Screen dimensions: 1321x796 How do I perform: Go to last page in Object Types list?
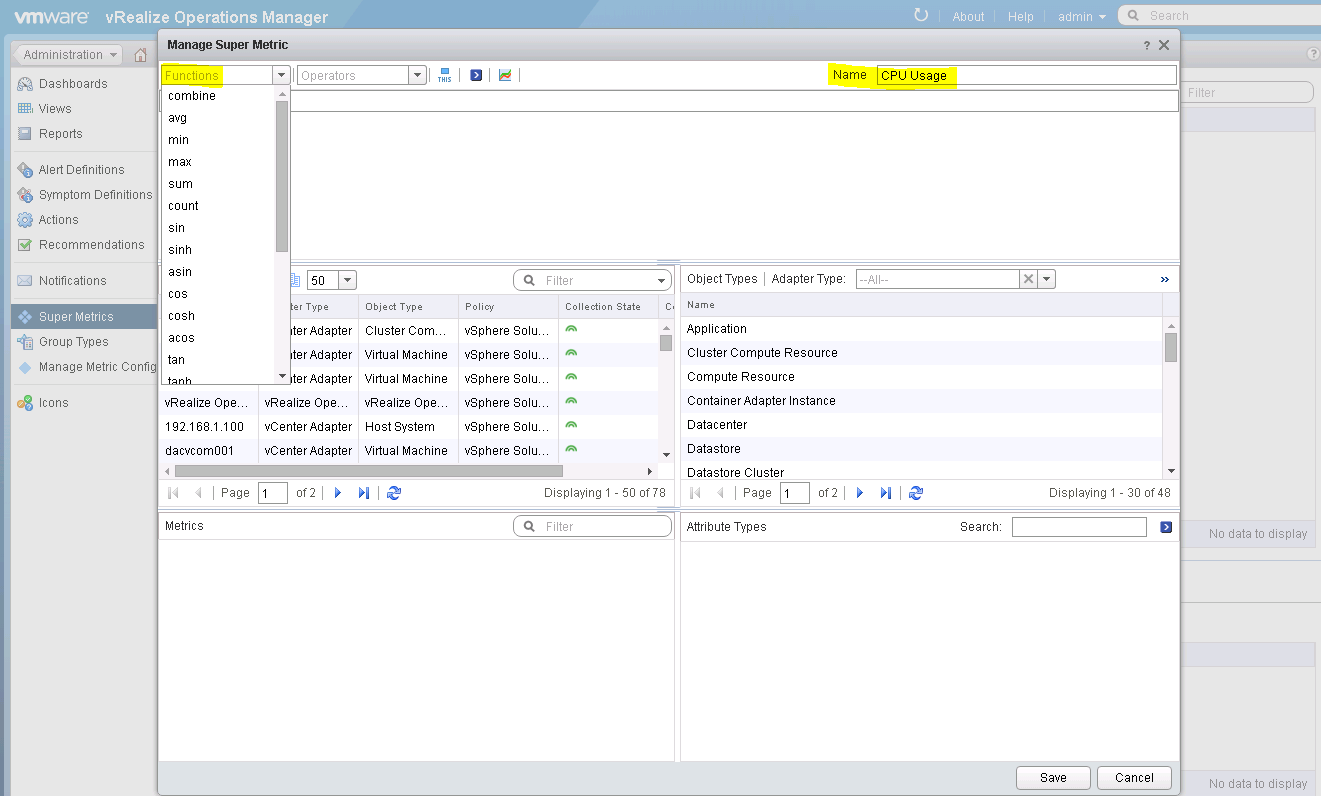[x=885, y=493]
